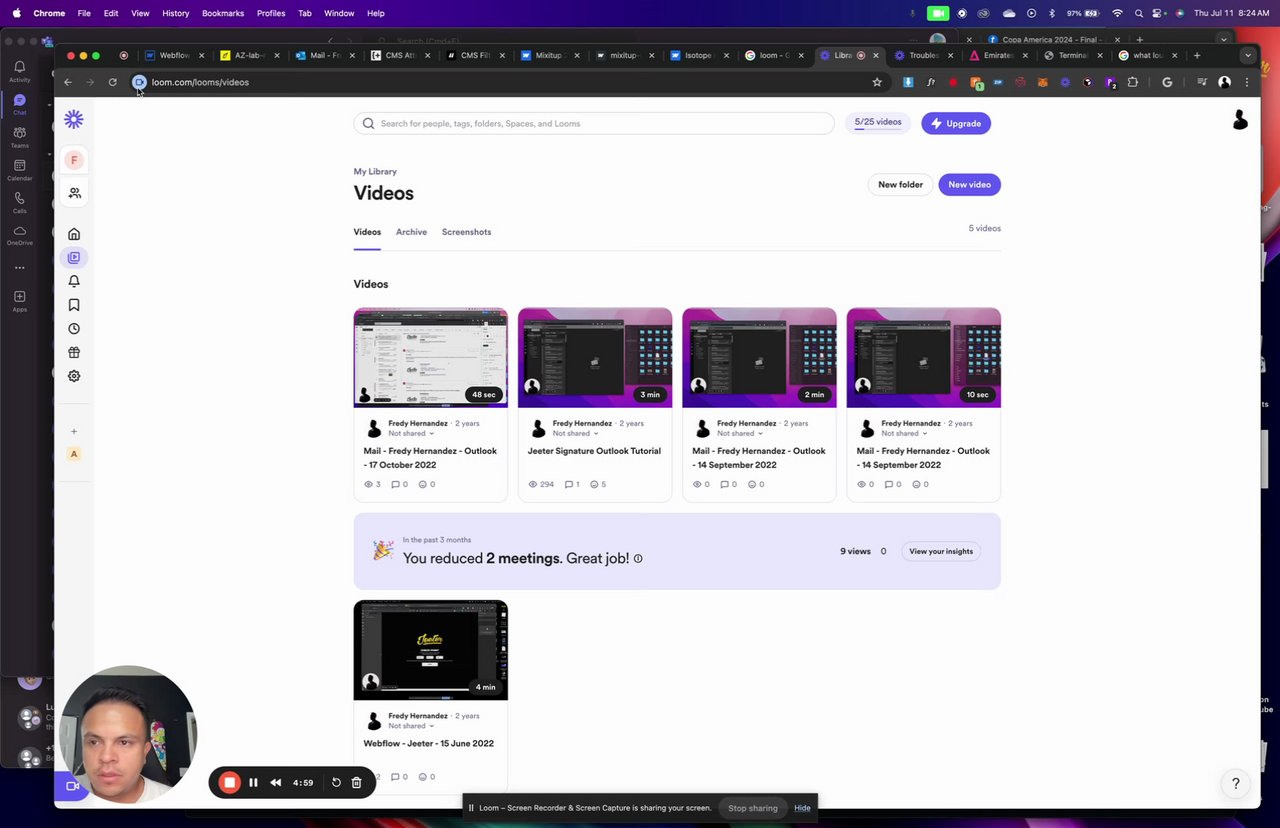The width and height of the screenshot is (1280, 828).
Task: Switch to the Webflow browser tab
Action: [173, 55]
